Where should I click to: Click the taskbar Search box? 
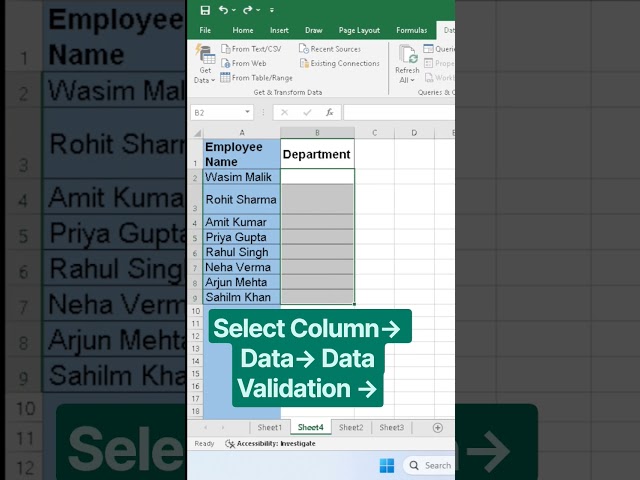pyautogui.click(x=429, y=465)
